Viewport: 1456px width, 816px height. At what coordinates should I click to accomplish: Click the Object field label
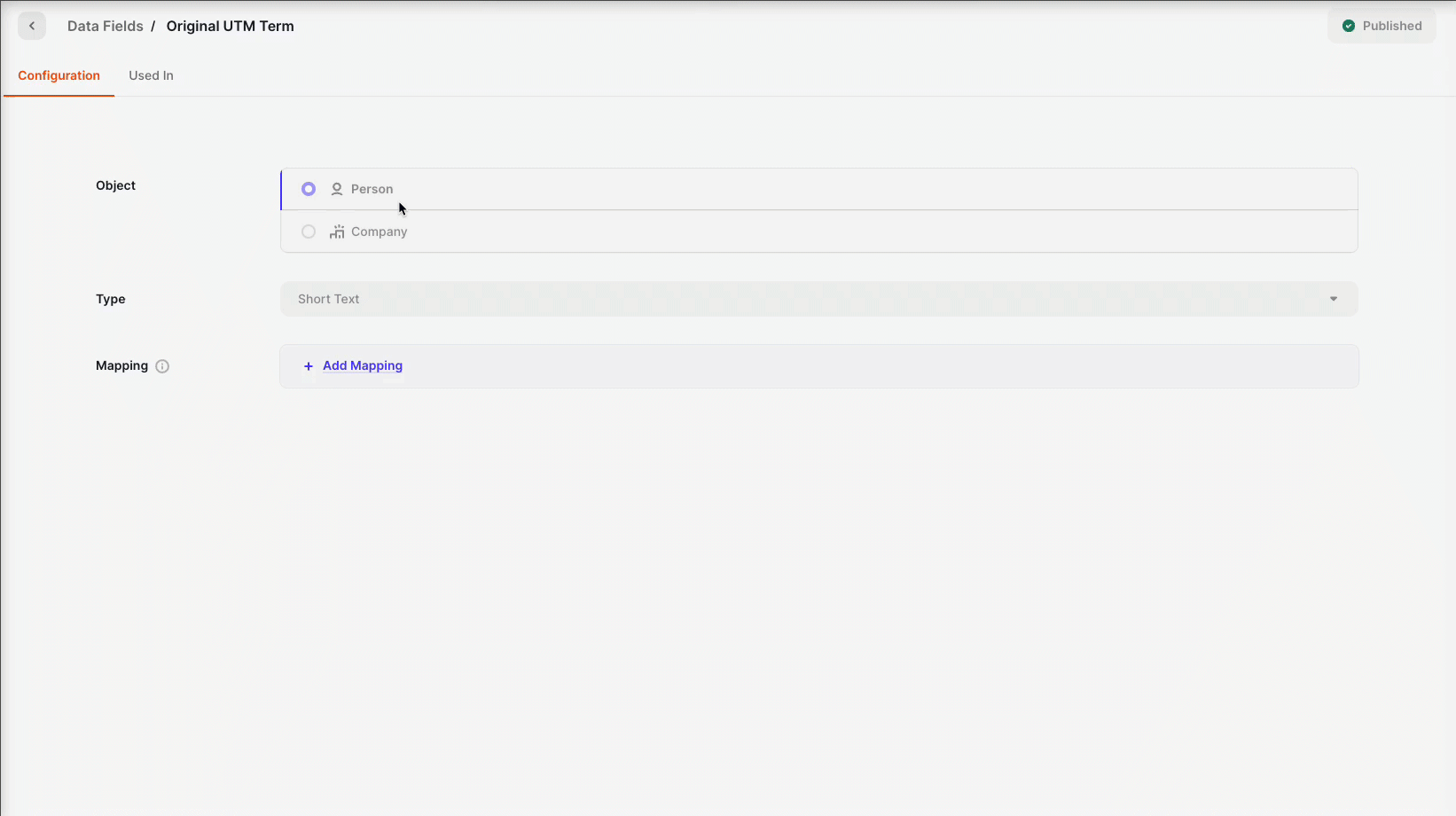click(115, 185)
